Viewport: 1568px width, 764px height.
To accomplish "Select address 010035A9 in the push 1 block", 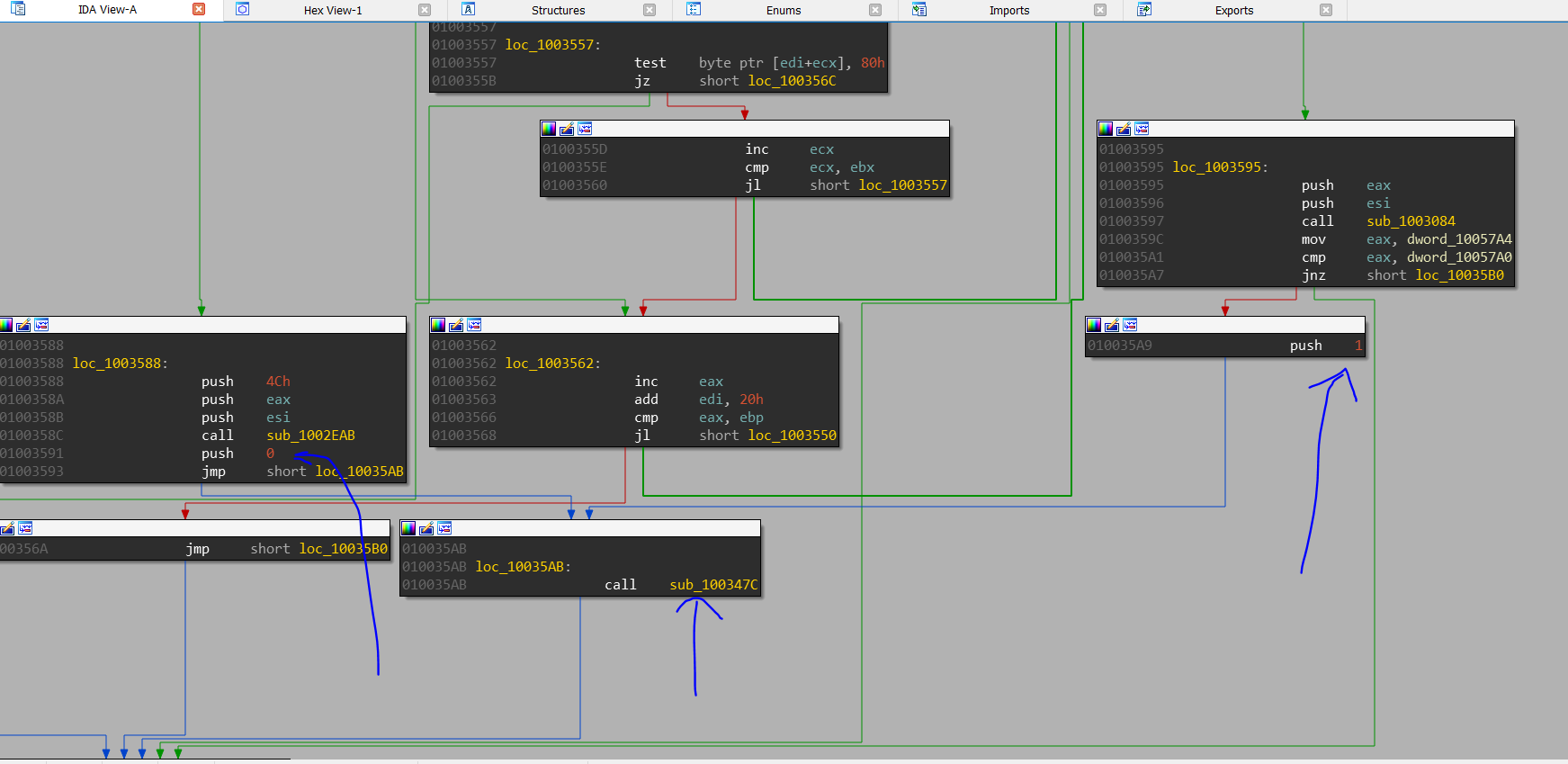I will click(x=1119, y=346).
